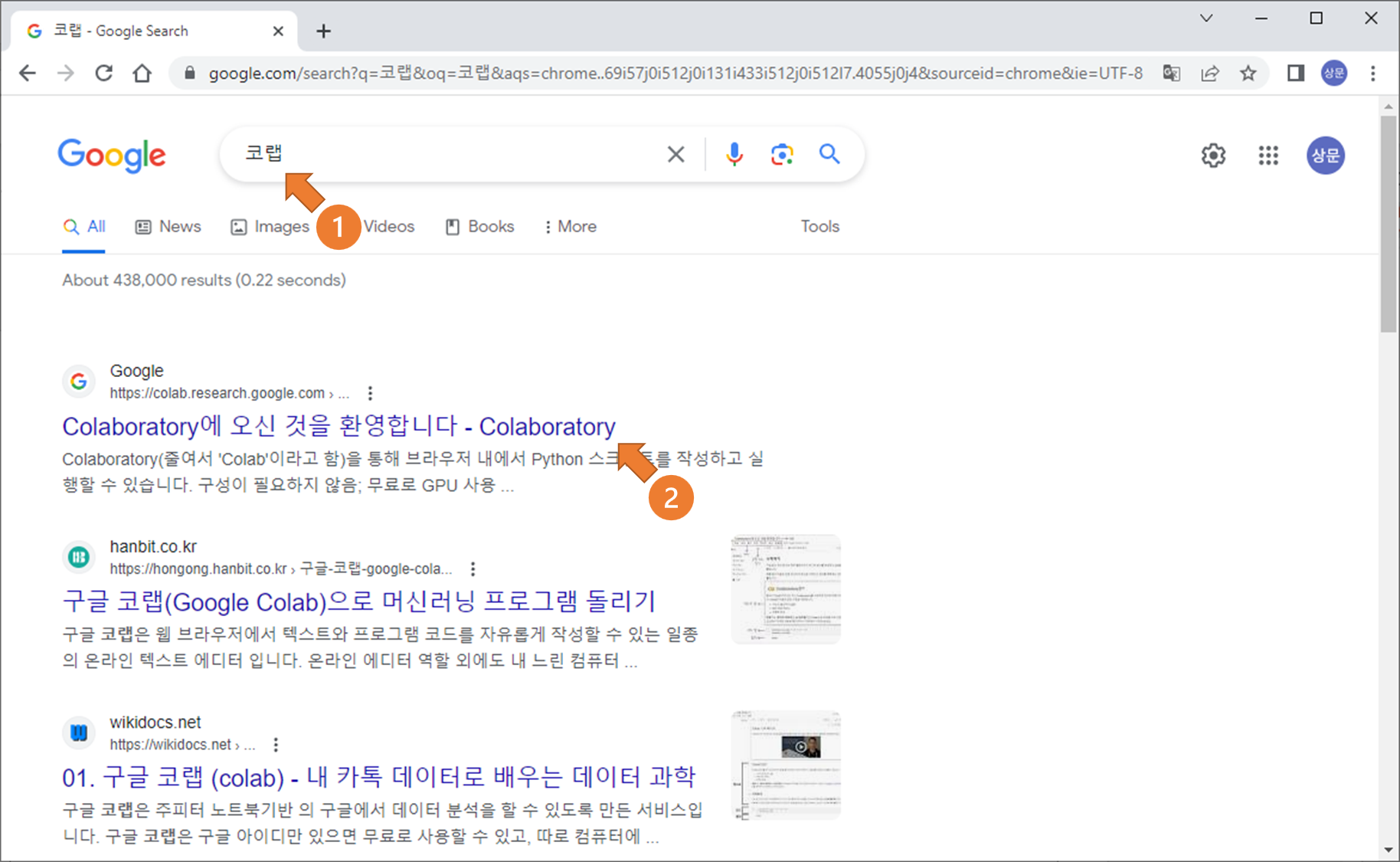Open the Tools filter button
This screenshot has width=1400, height=862.
[x=820, y=227]
